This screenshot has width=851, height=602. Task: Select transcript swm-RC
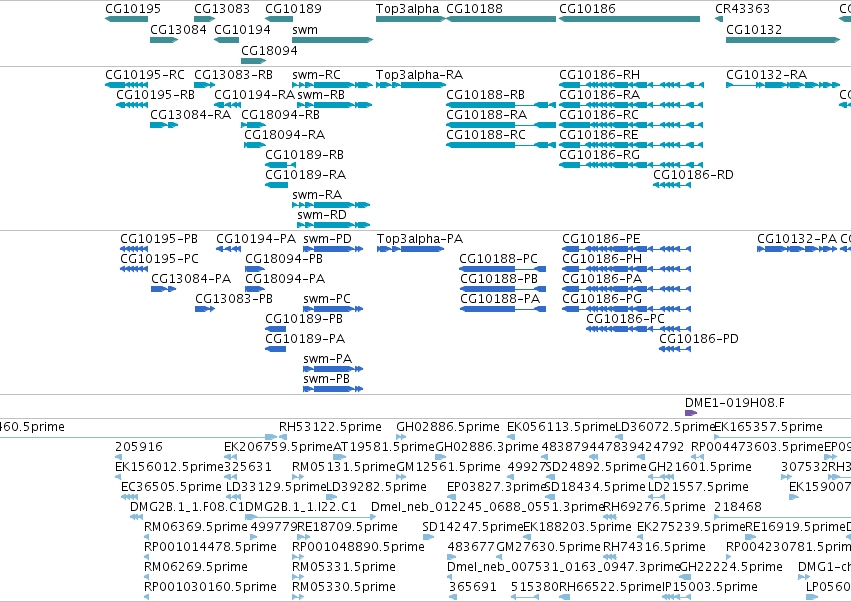coord(316,74)
